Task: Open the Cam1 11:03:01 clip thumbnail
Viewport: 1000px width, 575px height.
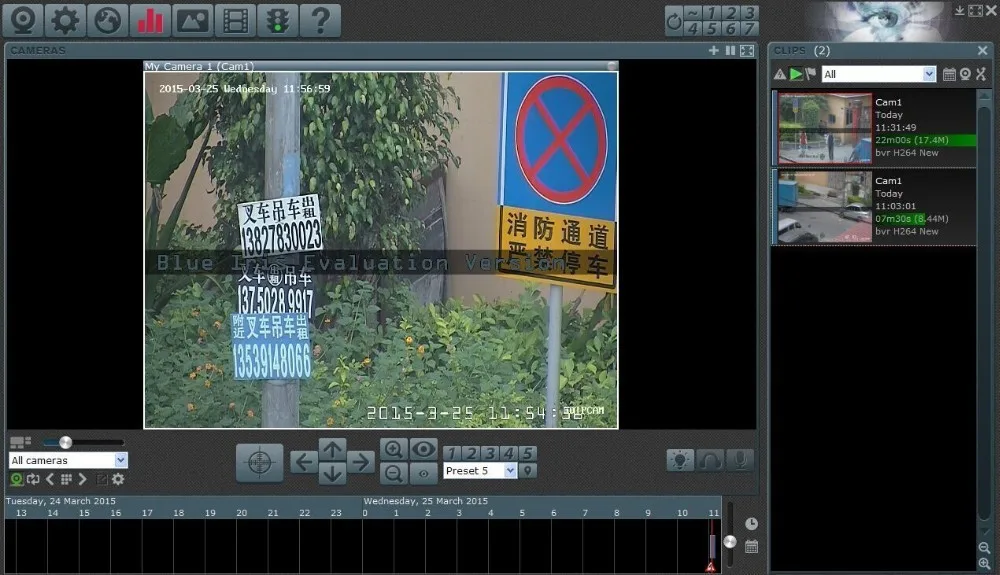Action: pos(825,207)
